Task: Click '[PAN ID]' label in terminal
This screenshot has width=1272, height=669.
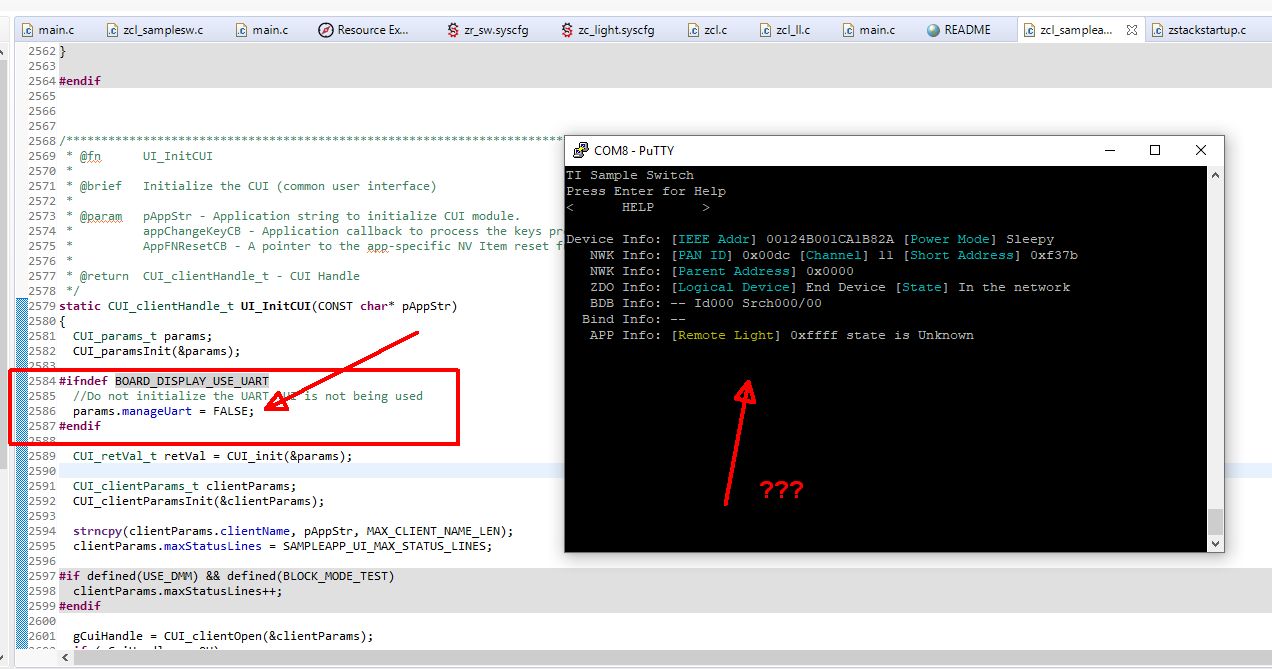Action: point(702,255)
